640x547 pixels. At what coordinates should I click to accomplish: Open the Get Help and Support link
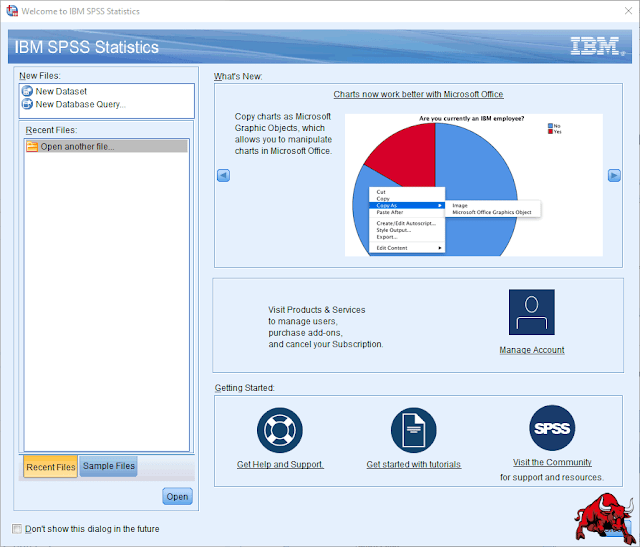point(280,464)
